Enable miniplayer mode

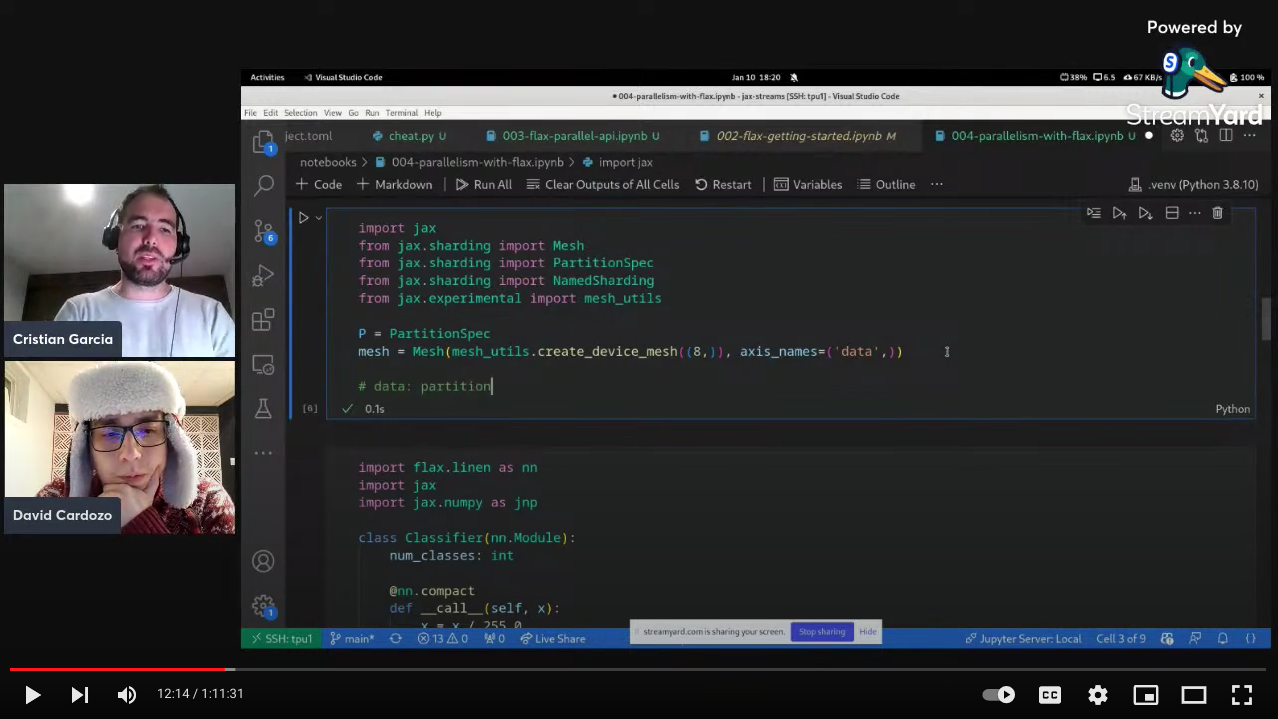1146,694
